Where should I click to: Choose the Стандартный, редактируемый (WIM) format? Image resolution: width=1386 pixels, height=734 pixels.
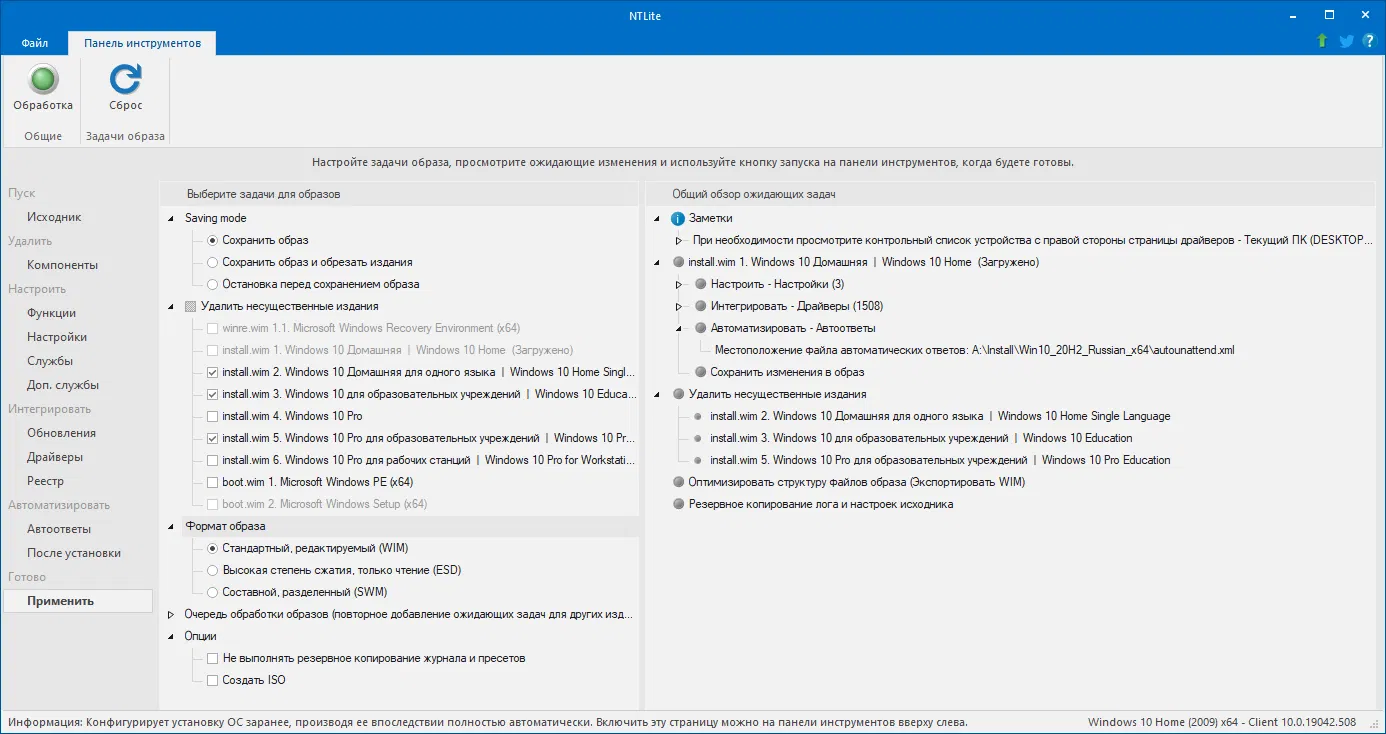point(212,548)
